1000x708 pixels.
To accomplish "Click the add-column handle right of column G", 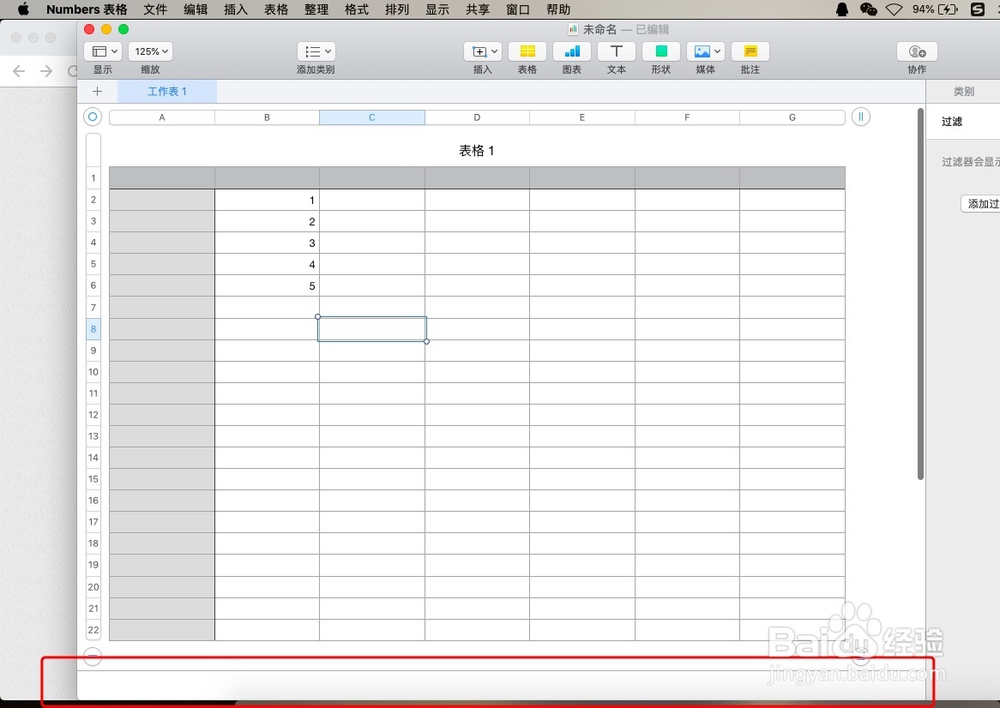I will click(x=860, y=117).
